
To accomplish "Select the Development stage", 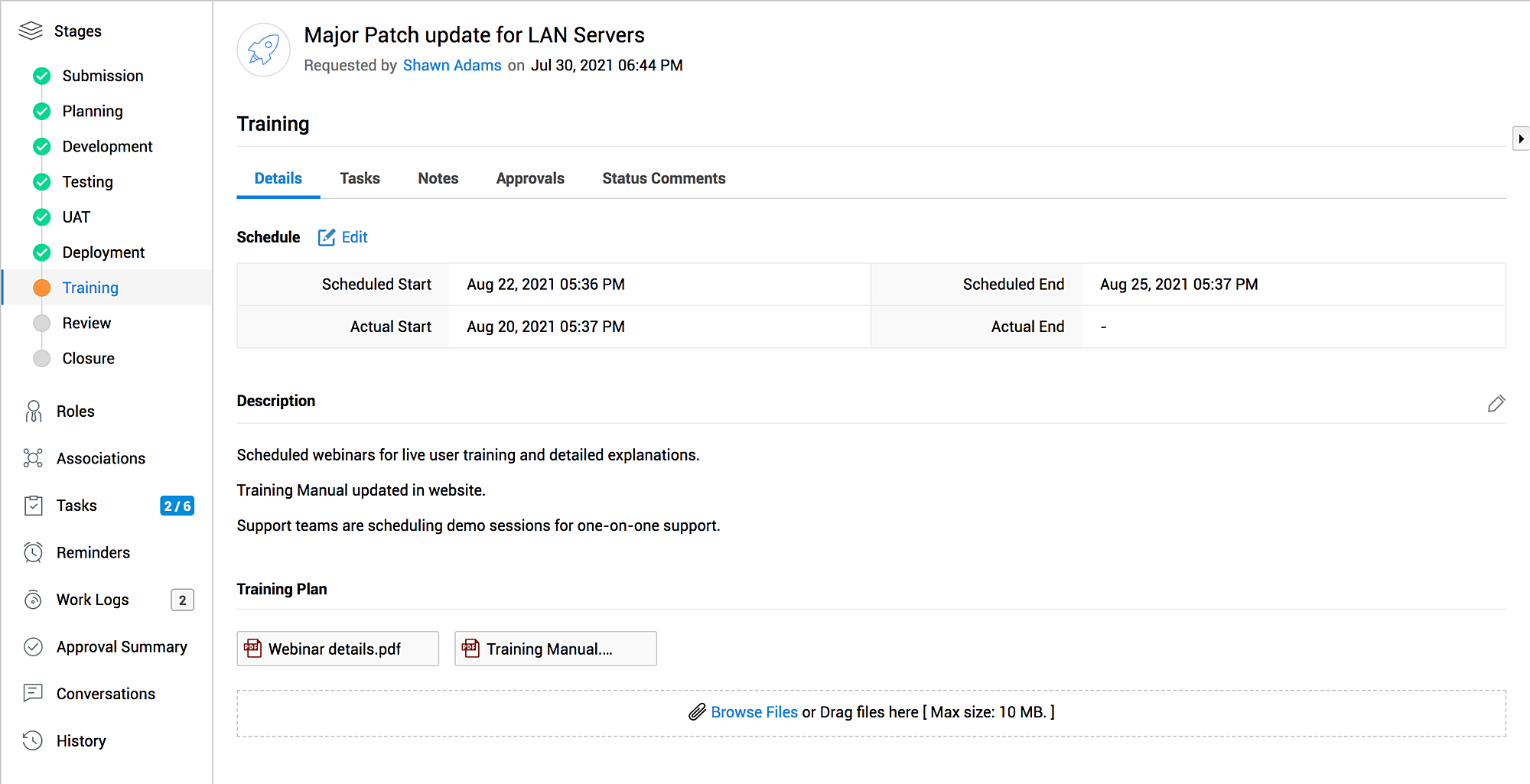I will click(x=107, y=146).
